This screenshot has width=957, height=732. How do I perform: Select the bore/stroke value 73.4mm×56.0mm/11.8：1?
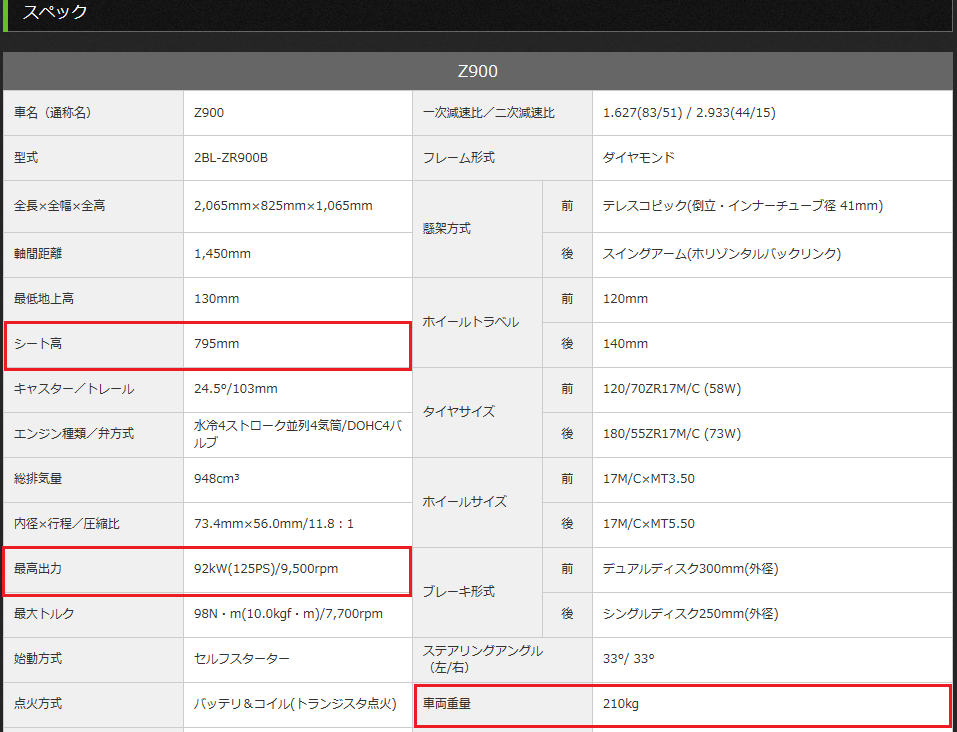point(273,524)
